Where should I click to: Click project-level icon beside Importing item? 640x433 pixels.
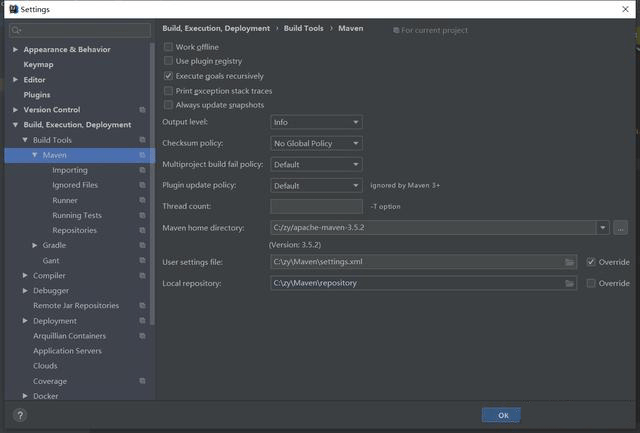pos(142,170)
